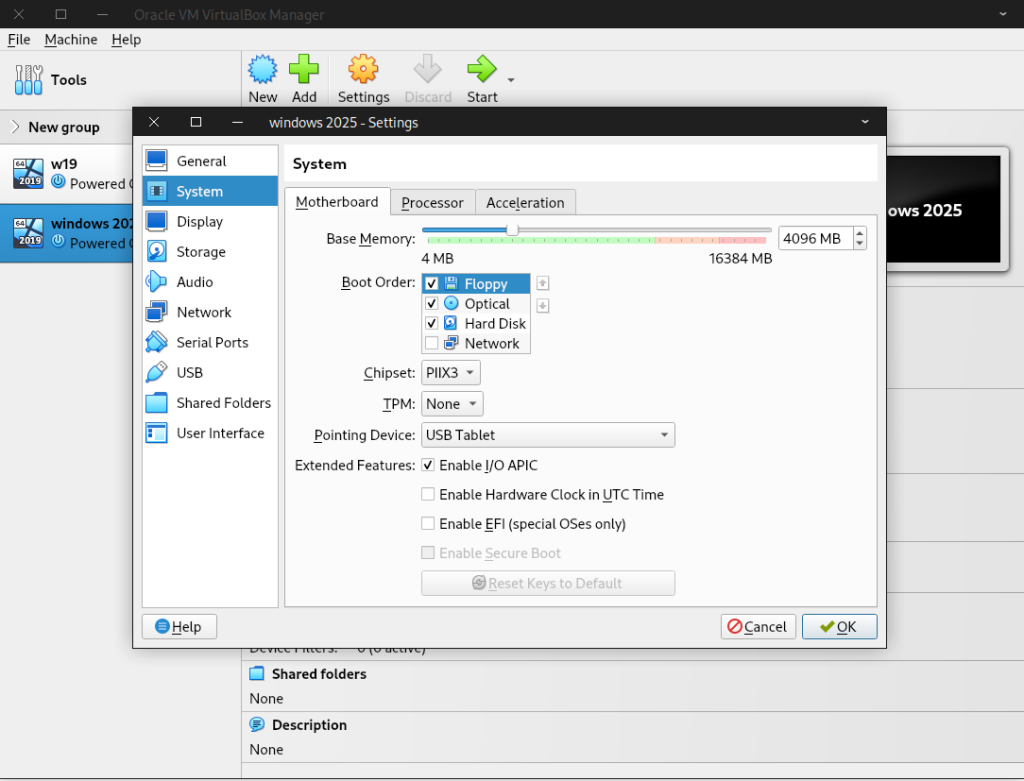The height and width of the screenshot is (781, 1024).
Task: Enable Hardware Clock in UTC Time
Action: [x=428, y=494]
